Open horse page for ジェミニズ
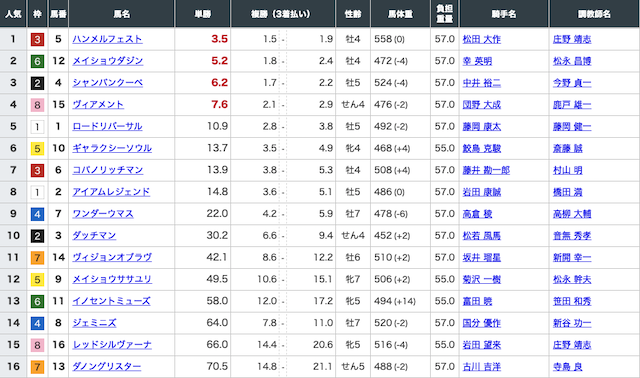 point(94,323)
